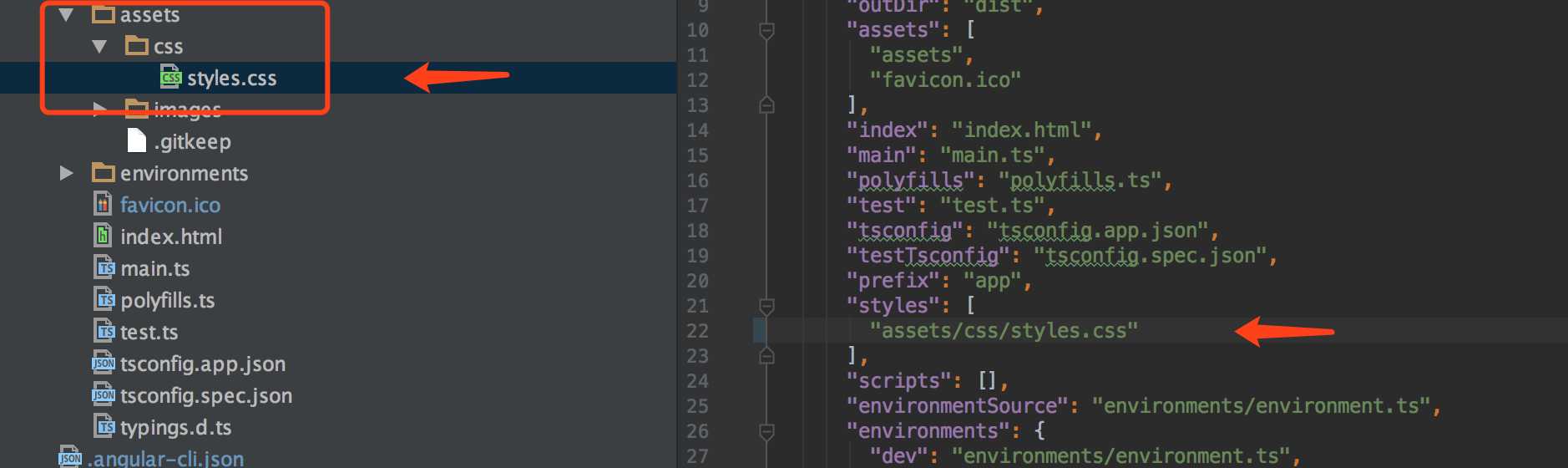Viewport: 1568px width, 468px height.
Task: Click line number 15 in gutter
Action: 698,155
